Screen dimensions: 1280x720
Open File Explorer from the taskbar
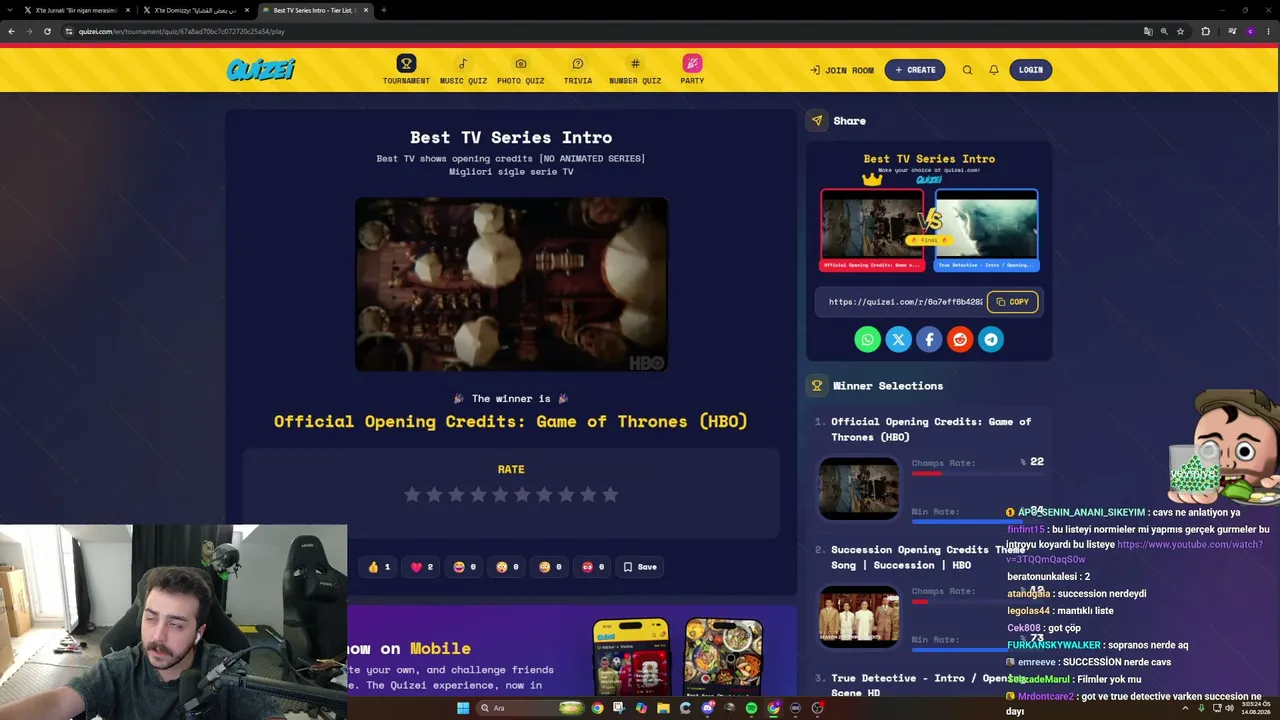tap(663, 708)
